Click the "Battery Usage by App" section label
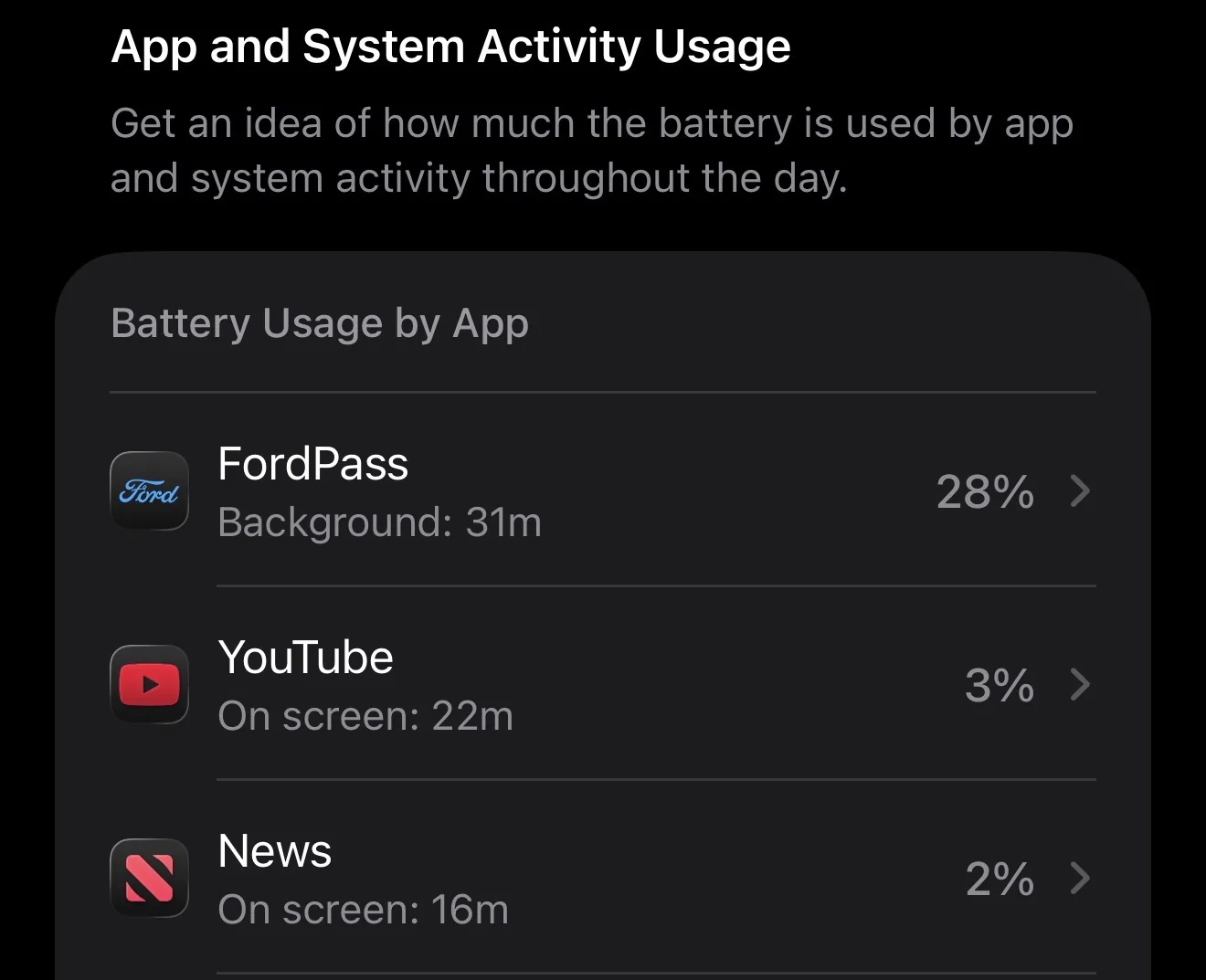Screen dimensions: 1206x980 (x=319, y=323)
